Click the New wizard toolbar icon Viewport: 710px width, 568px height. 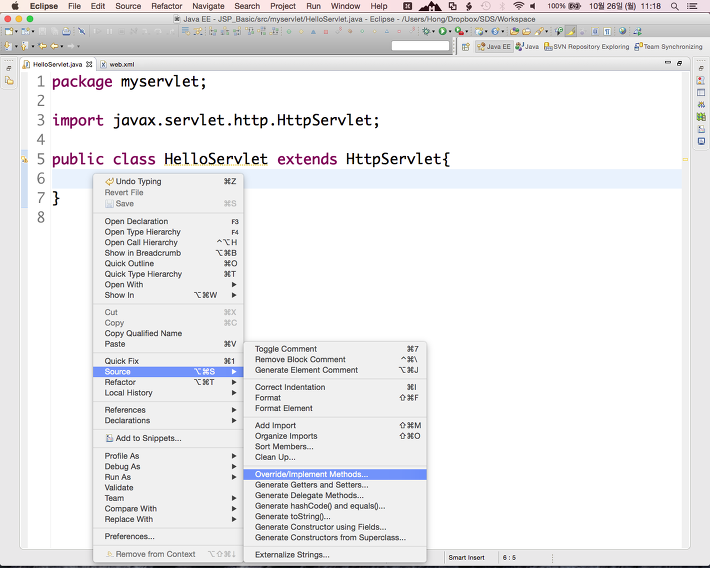coord(9,31)
